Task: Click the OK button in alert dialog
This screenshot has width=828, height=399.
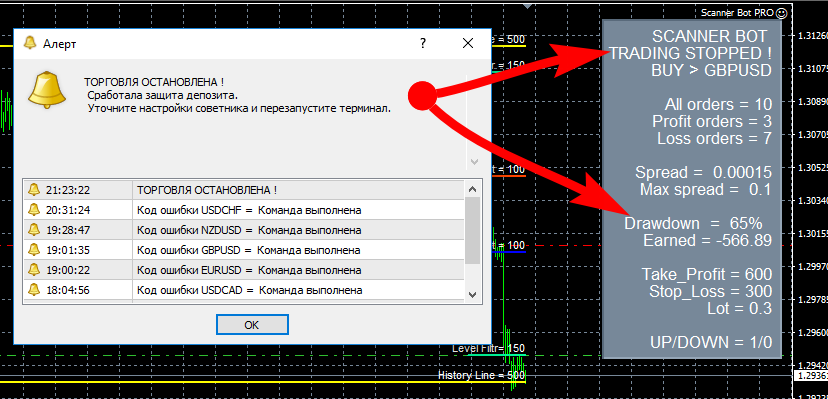Action: pos(252,325)
